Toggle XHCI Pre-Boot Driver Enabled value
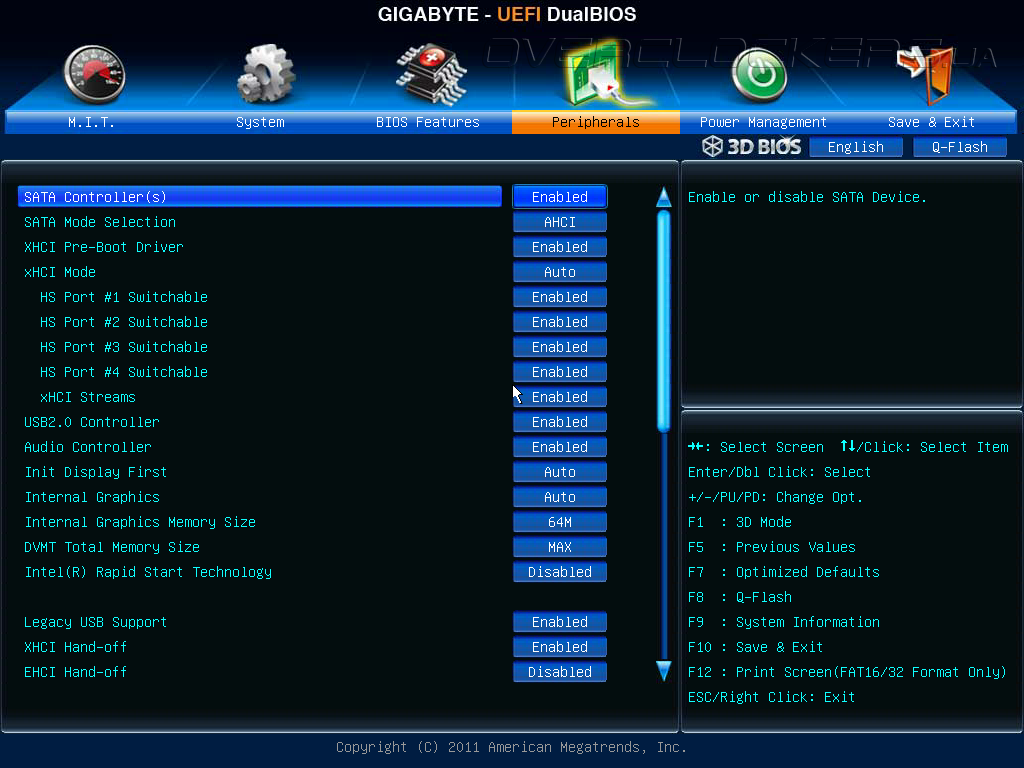The height and width of the screenshot is (768, 1024). point(560,247)
